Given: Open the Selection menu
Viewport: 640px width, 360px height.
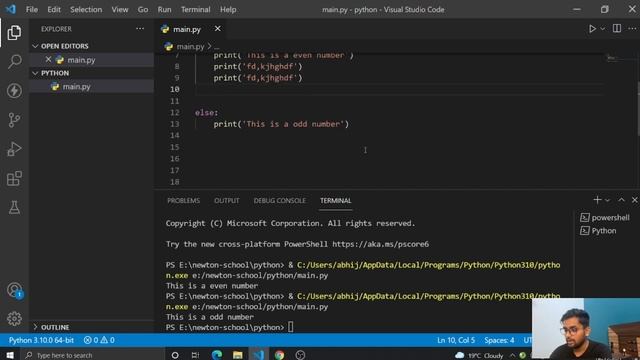Looking at the screenshot, I should click(86, 9).
